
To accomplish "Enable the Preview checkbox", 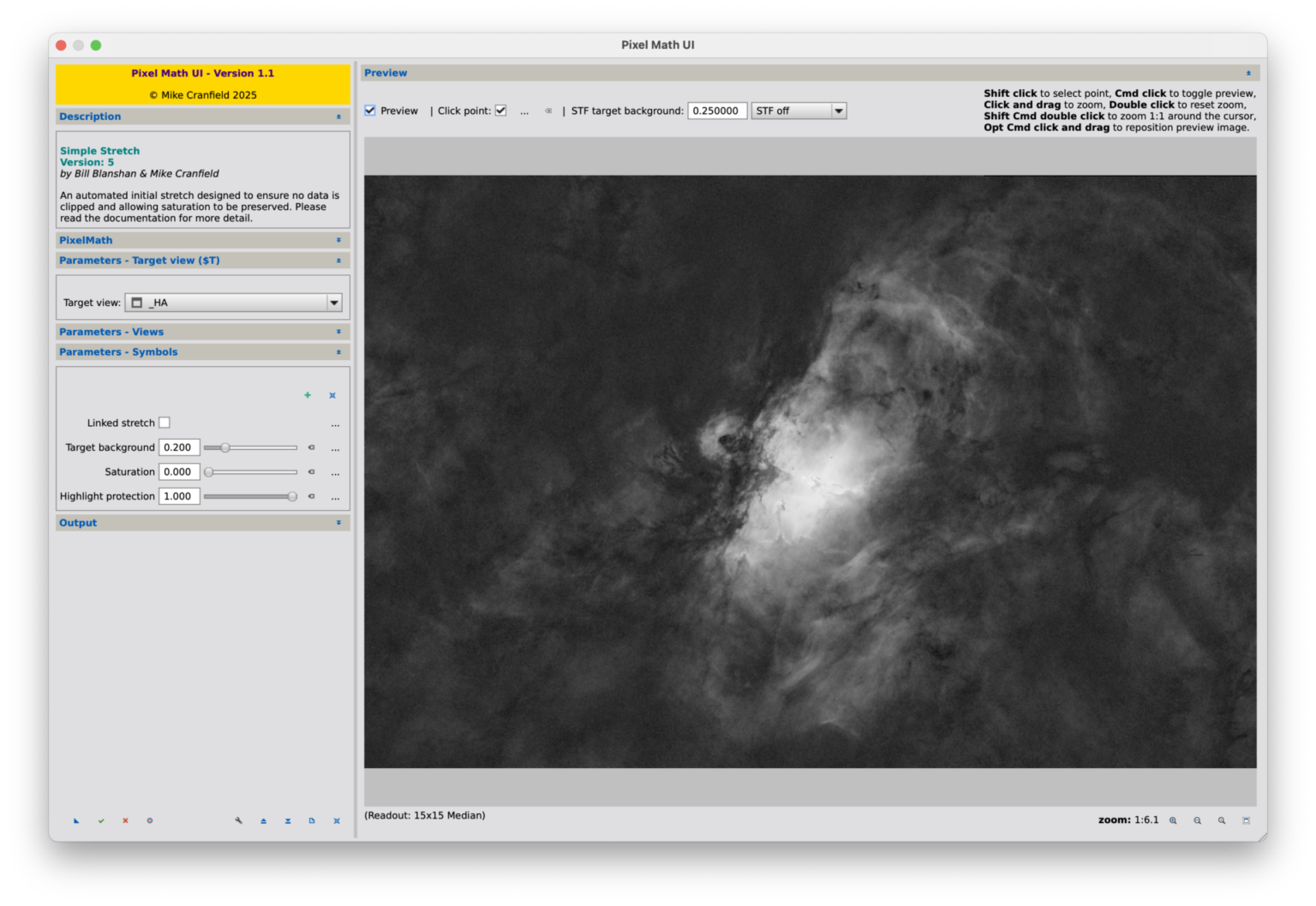I will [x=370, y=110].
